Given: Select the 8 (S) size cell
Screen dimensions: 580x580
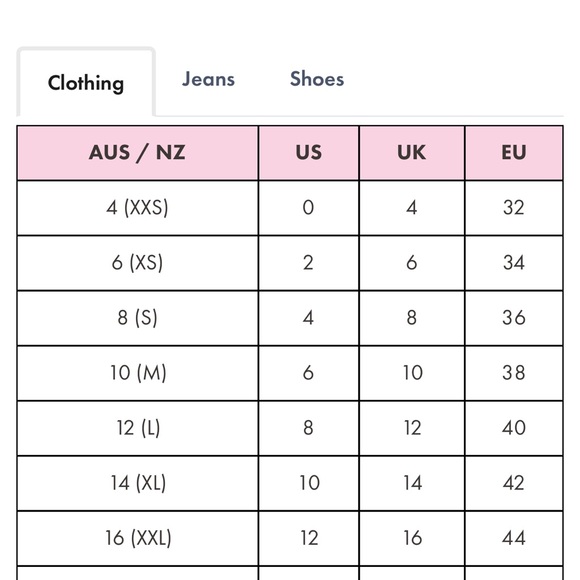Looking at the screenshot, I should (x=138, y=318).
